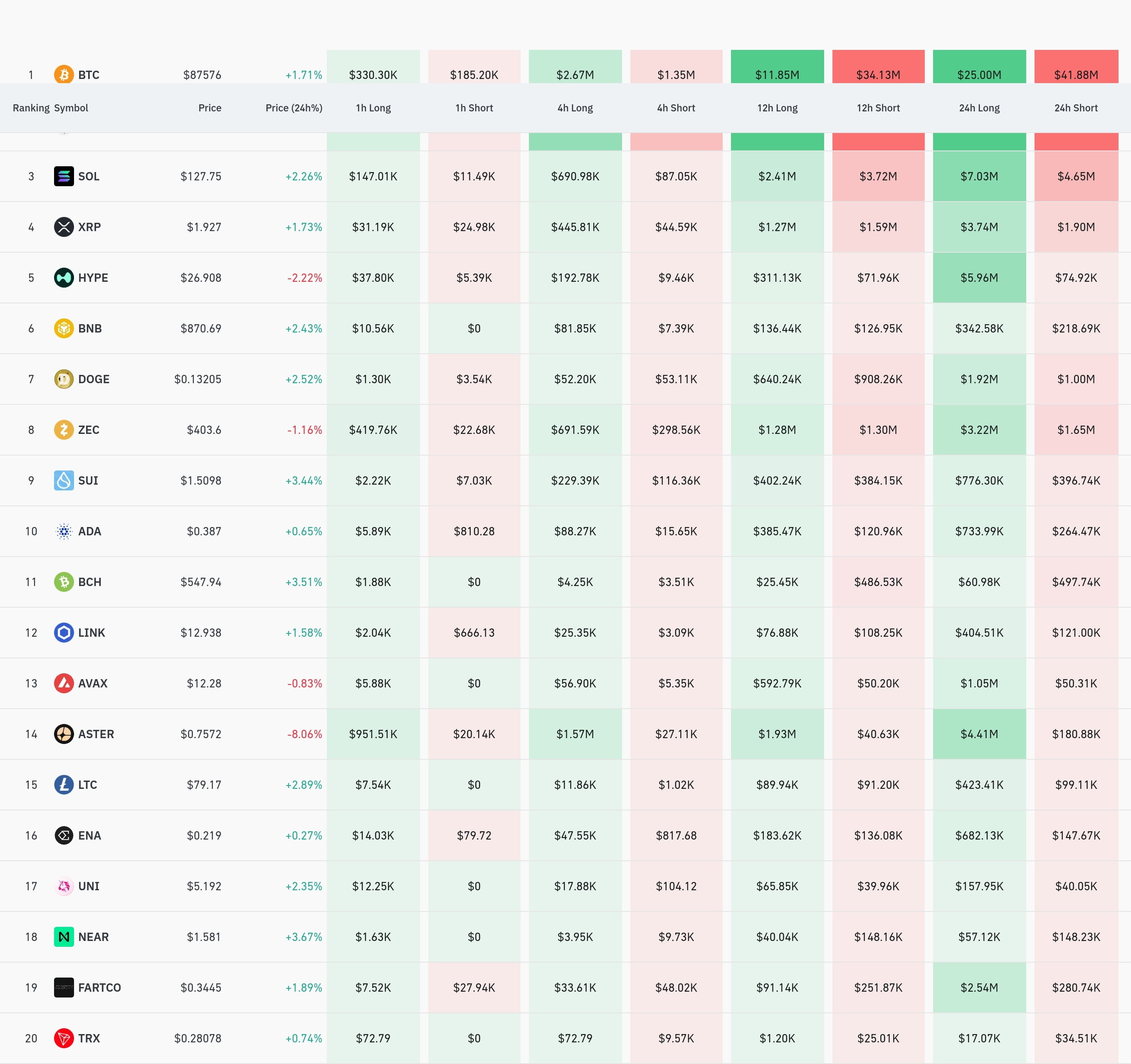This screenshot has height=1064, width=1131.
Task: Sort by 1h Long column header
Action: coord(373,108)
